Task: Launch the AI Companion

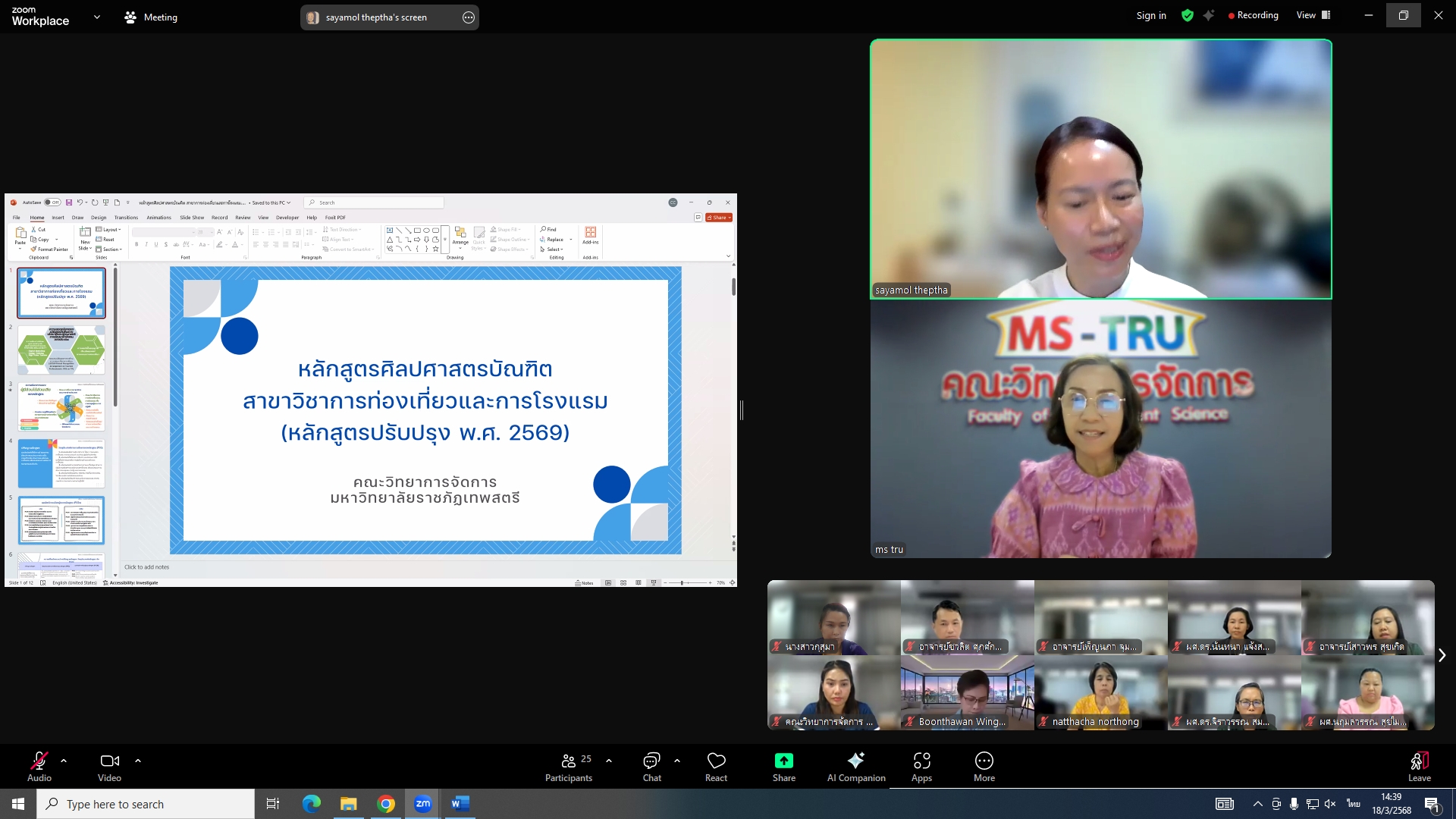Action: pos(855,761)
